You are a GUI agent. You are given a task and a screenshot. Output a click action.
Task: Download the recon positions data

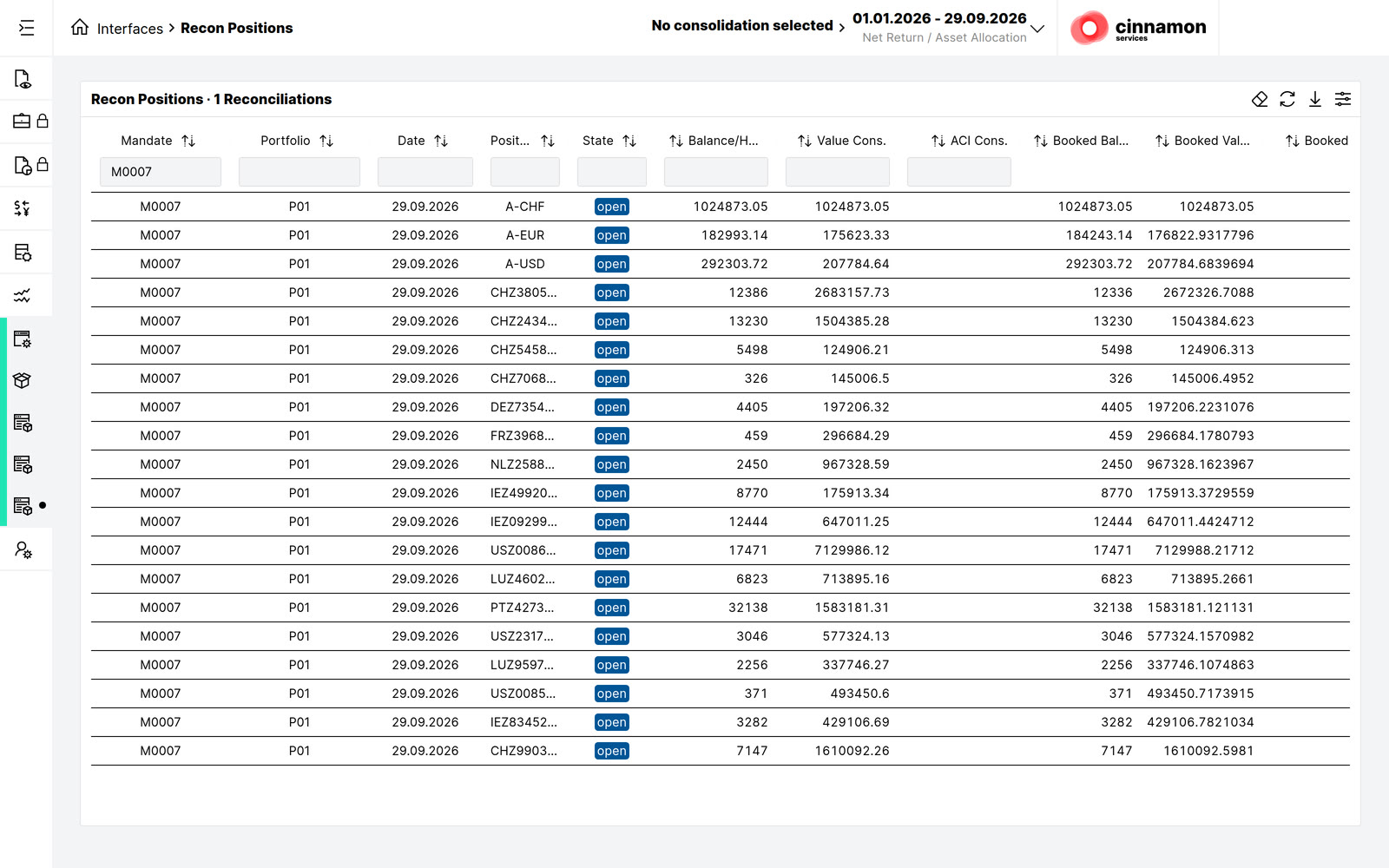(1315, 99)
